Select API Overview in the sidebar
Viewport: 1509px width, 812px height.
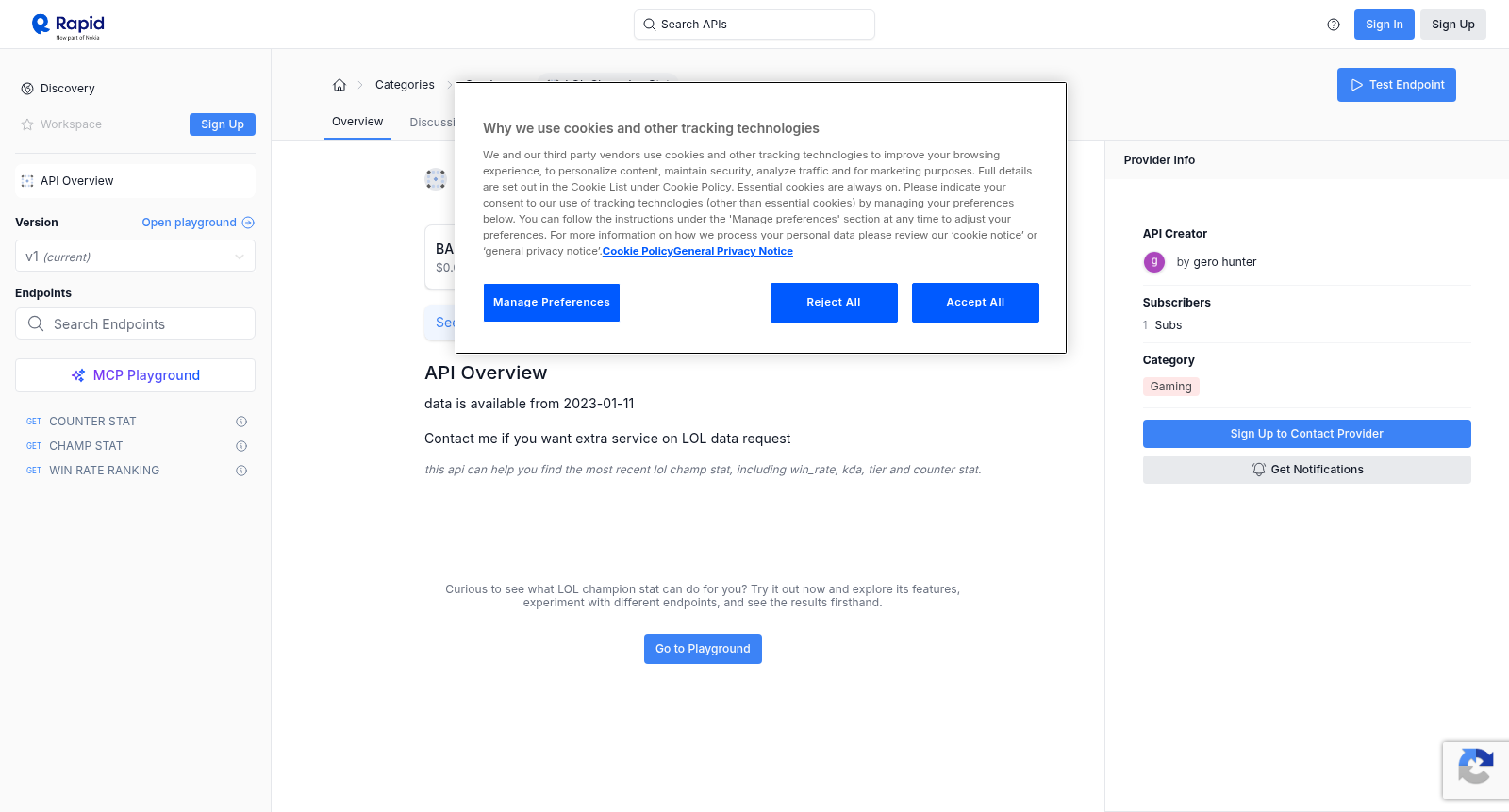coord(135,181)
